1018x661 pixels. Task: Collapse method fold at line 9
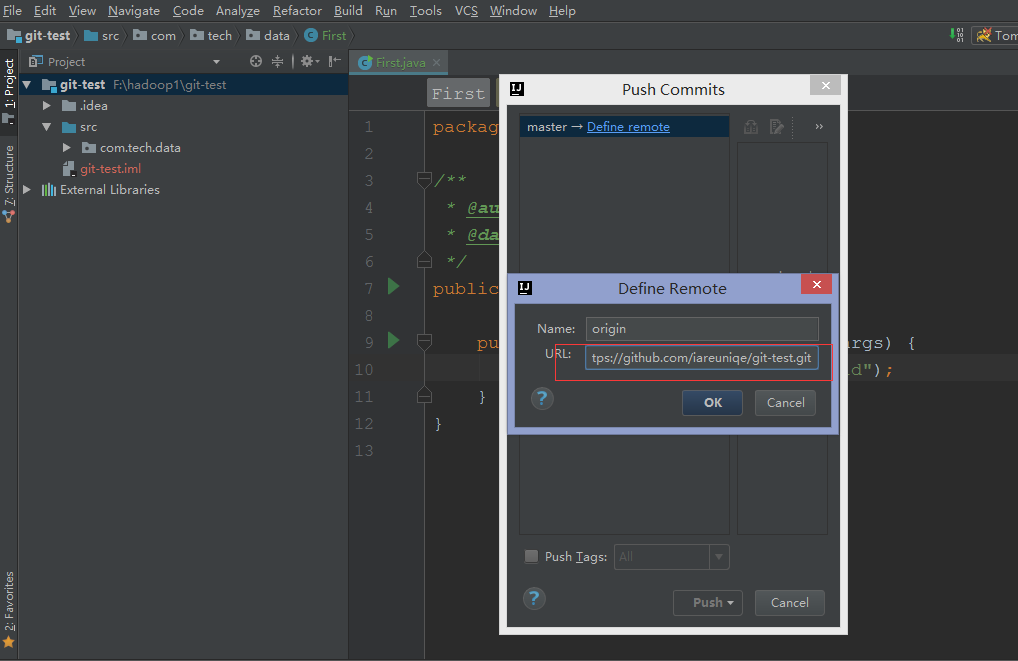(x=424, y=341)
